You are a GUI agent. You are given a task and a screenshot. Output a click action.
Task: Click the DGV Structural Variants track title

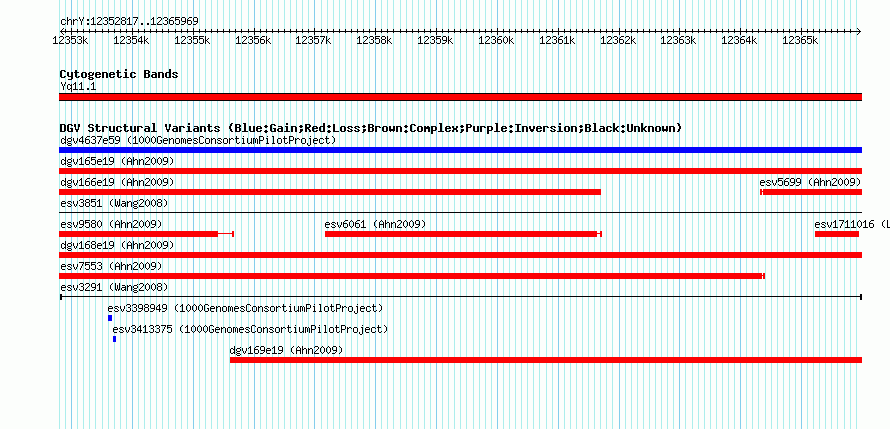[x=371, y=128]
